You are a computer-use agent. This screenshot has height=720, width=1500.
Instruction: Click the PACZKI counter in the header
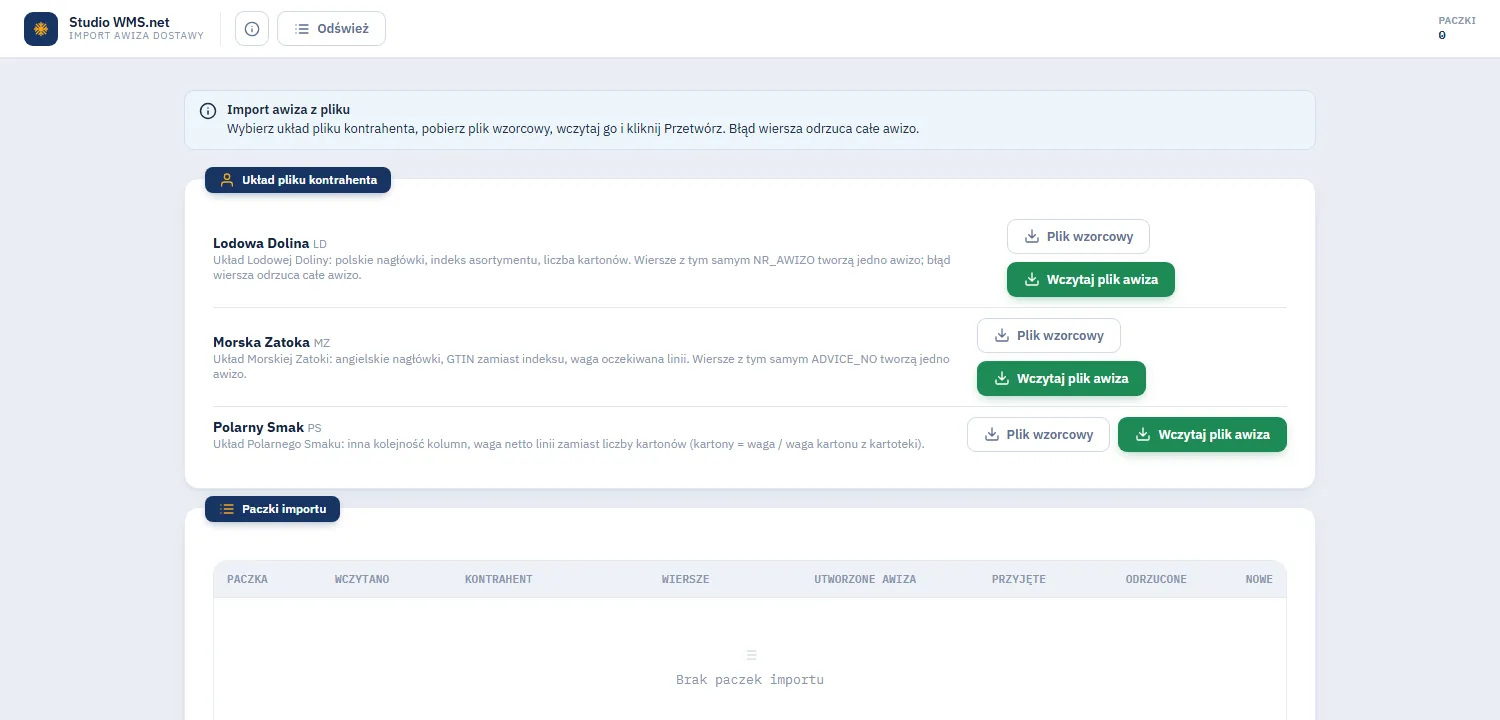click(1456, 28)
